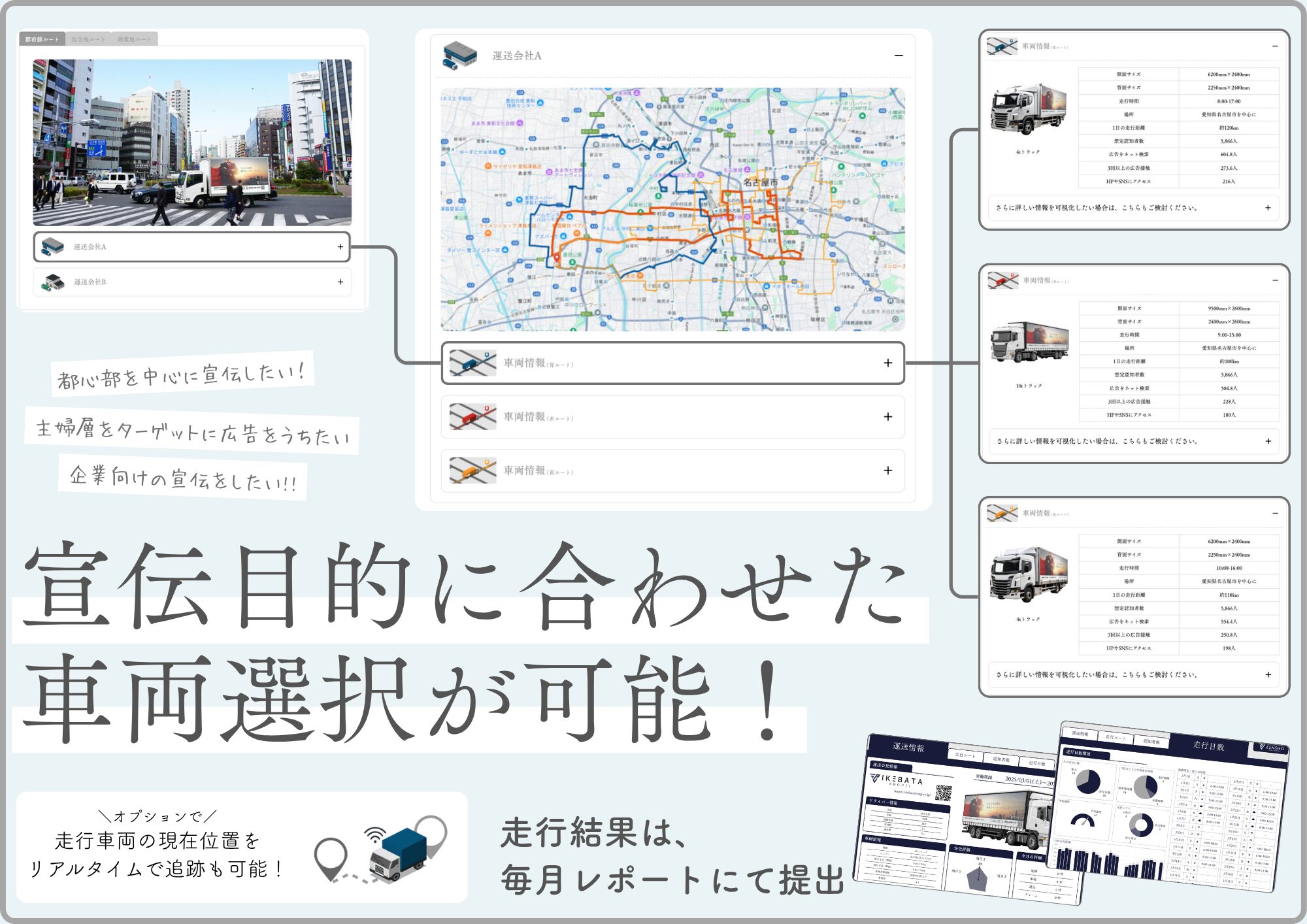The height and width of the screenshot is (924, 1307).
Task: Click the yellow route vehicle icon
Action: [x=472, y=470]
